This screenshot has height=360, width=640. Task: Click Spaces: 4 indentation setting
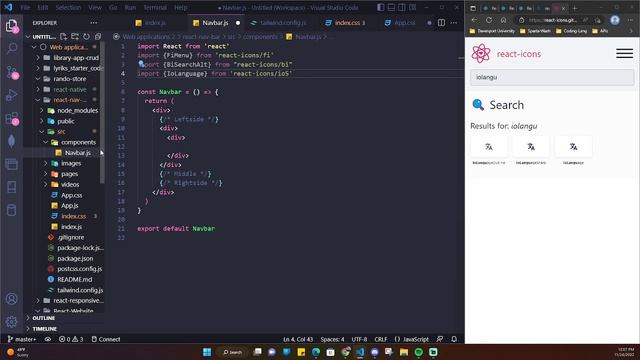332,339
